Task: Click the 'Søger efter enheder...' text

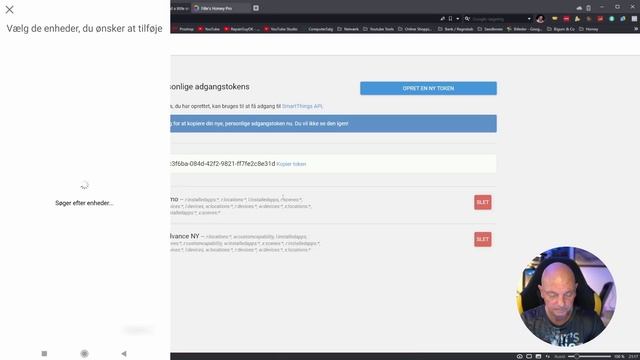Action: [x=84, y=203]
